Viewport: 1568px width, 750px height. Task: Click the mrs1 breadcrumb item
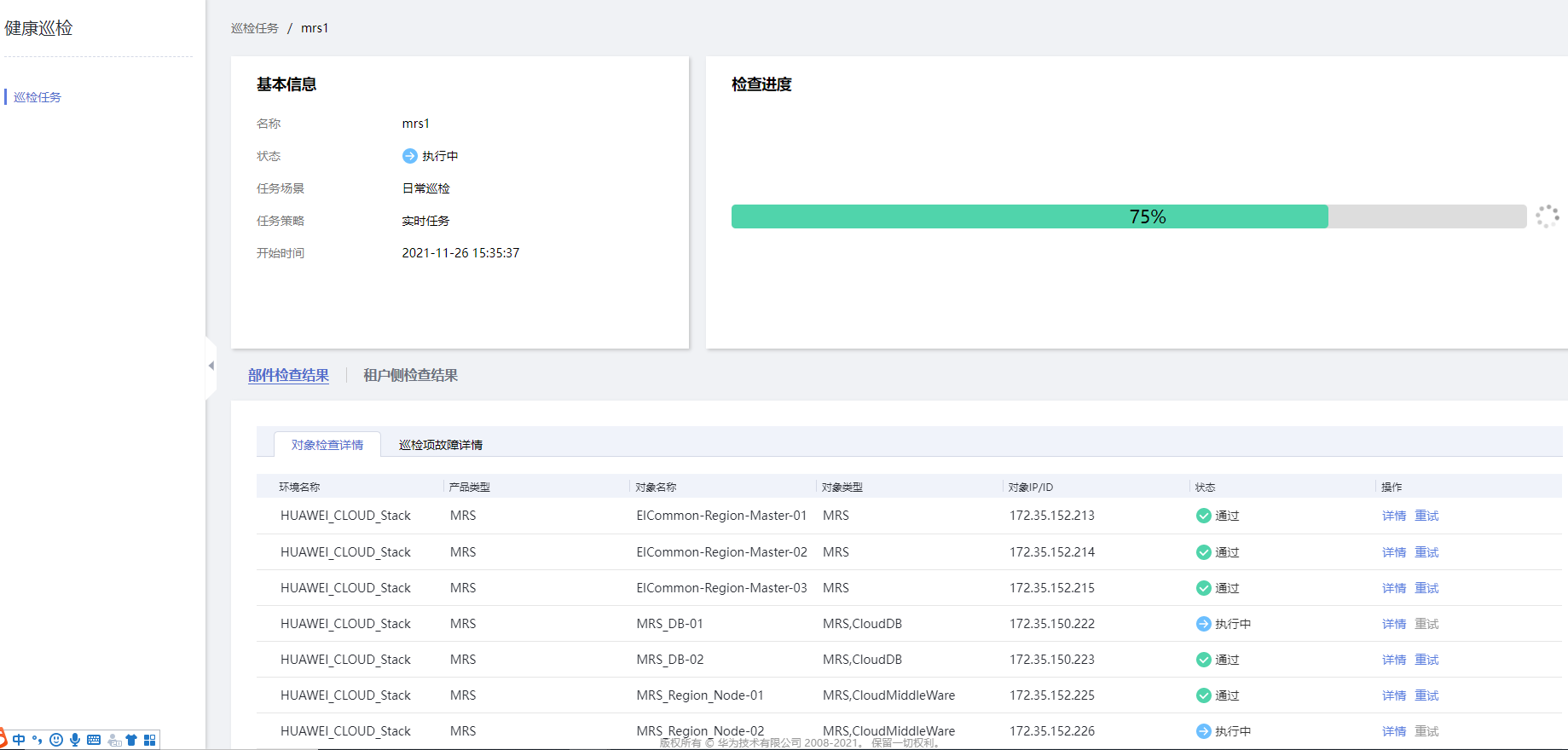pyautogui.click(x=315, y=28)
